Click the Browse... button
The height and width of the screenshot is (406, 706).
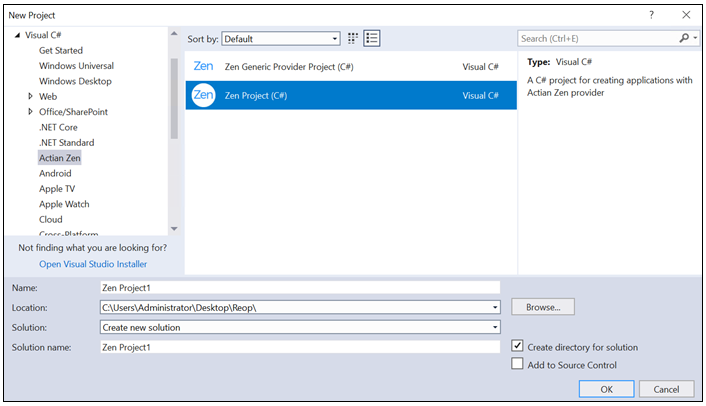coord(543,307)
